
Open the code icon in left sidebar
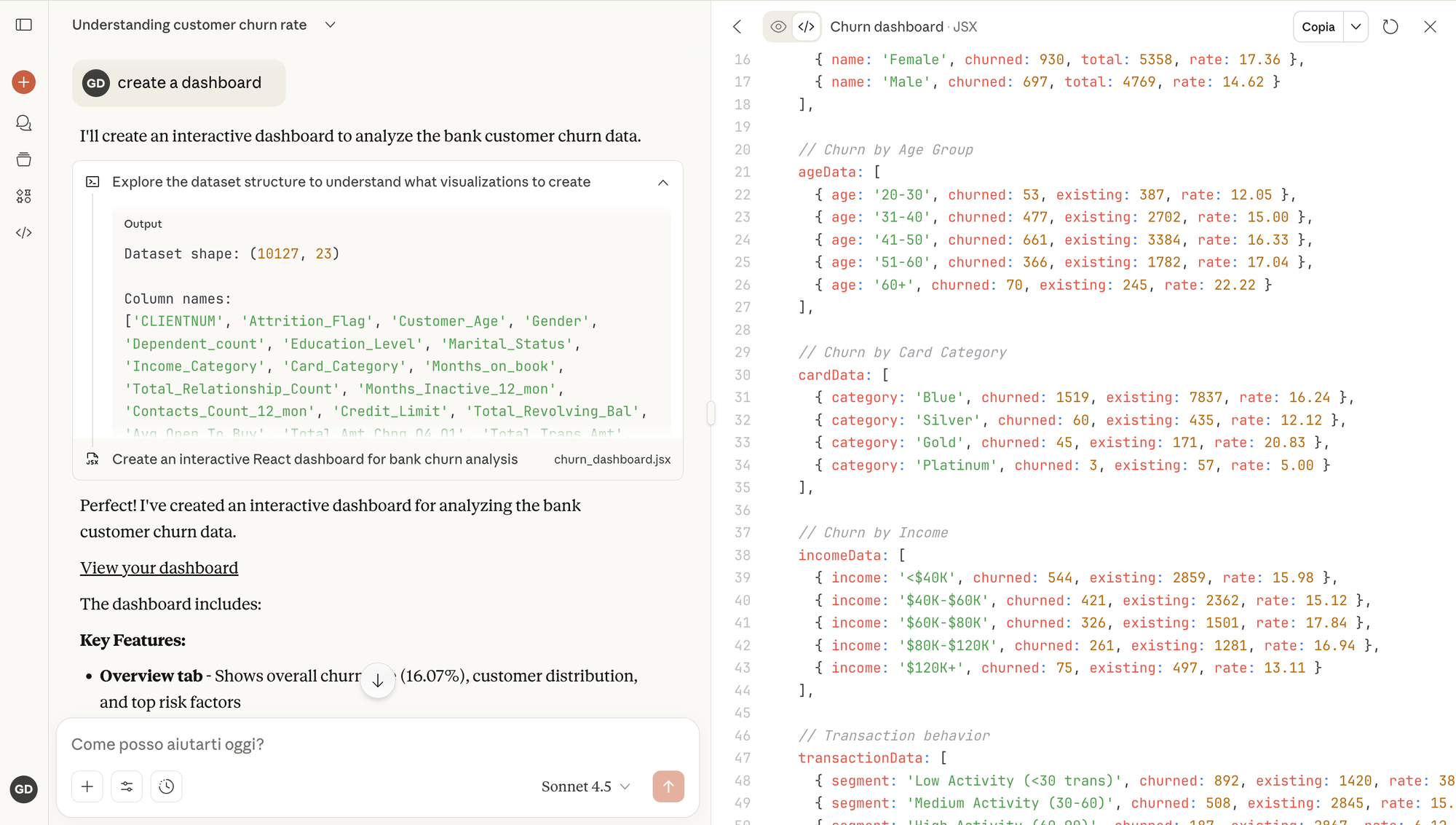24,233
